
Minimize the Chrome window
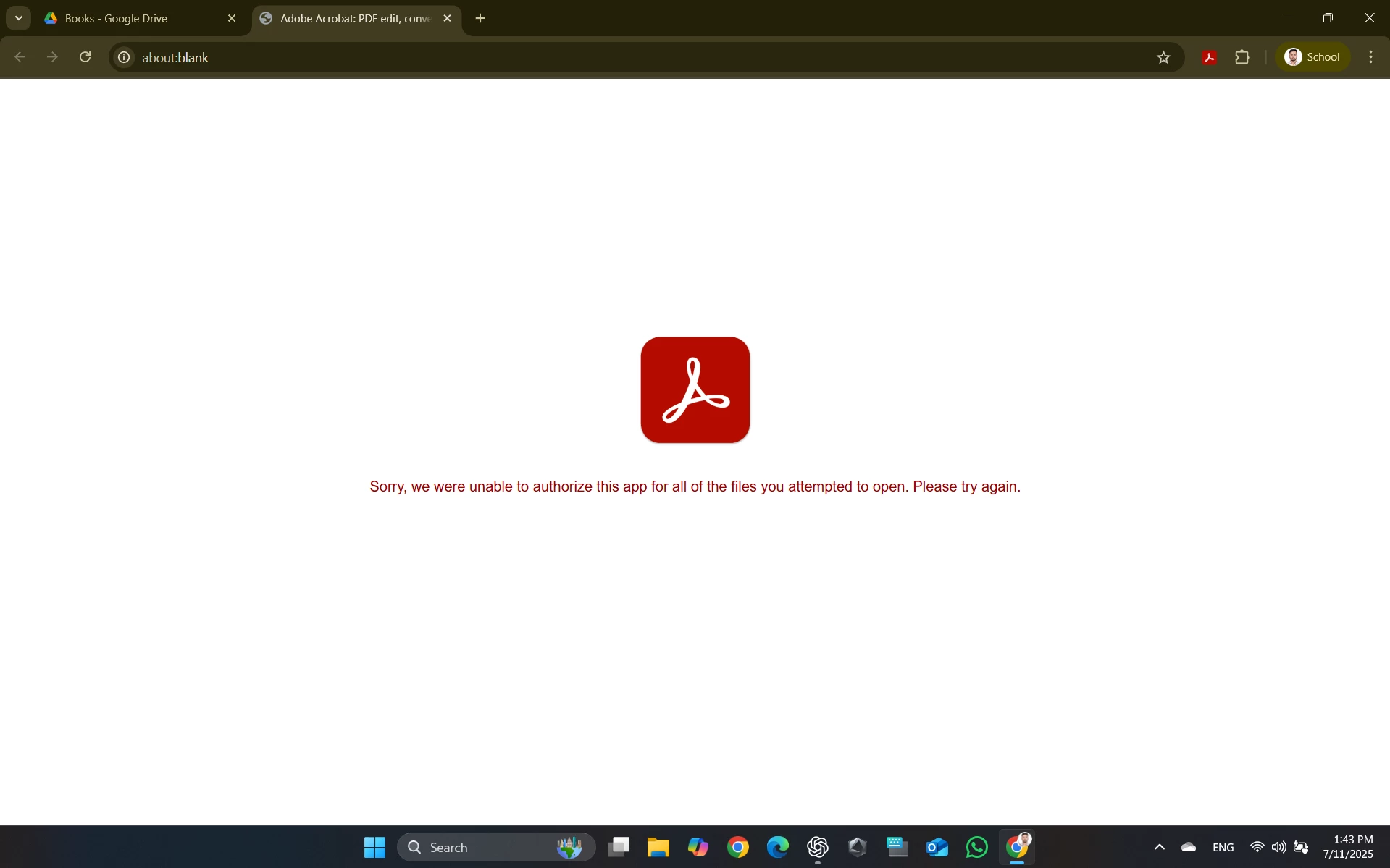[1287, 18]
